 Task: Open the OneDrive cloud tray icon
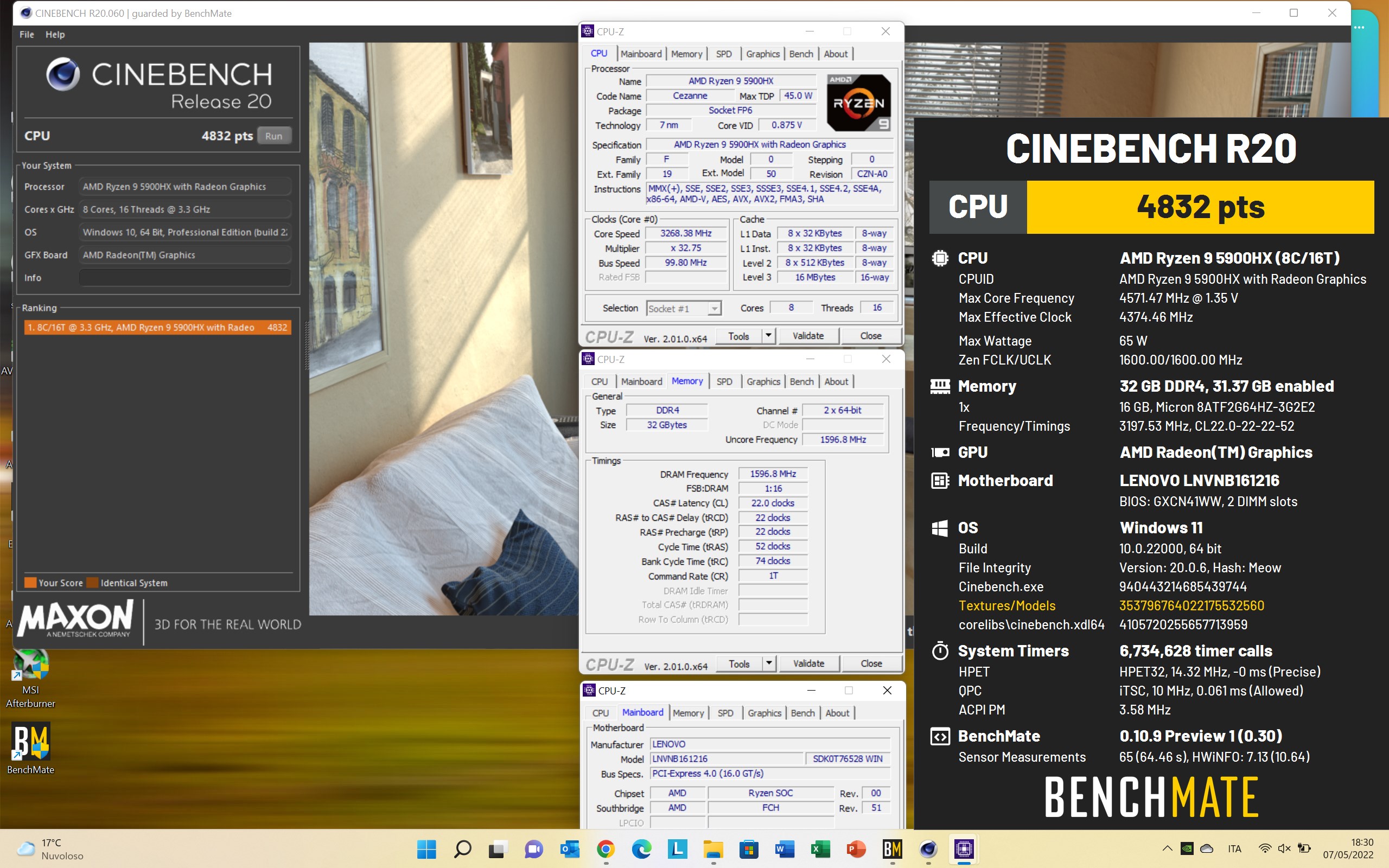(x=1207, y=848)
